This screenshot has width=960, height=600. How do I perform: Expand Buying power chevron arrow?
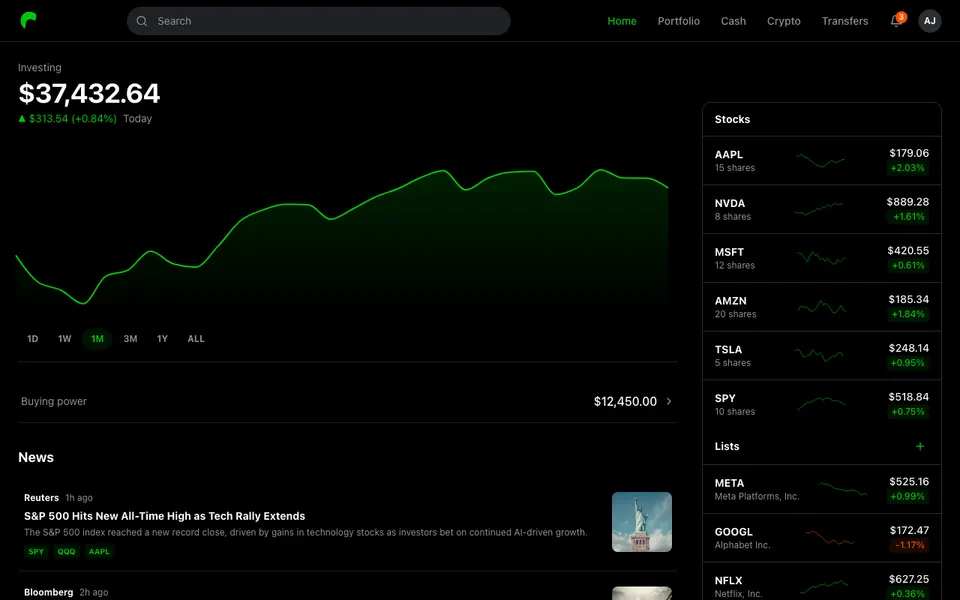(669, 402)
